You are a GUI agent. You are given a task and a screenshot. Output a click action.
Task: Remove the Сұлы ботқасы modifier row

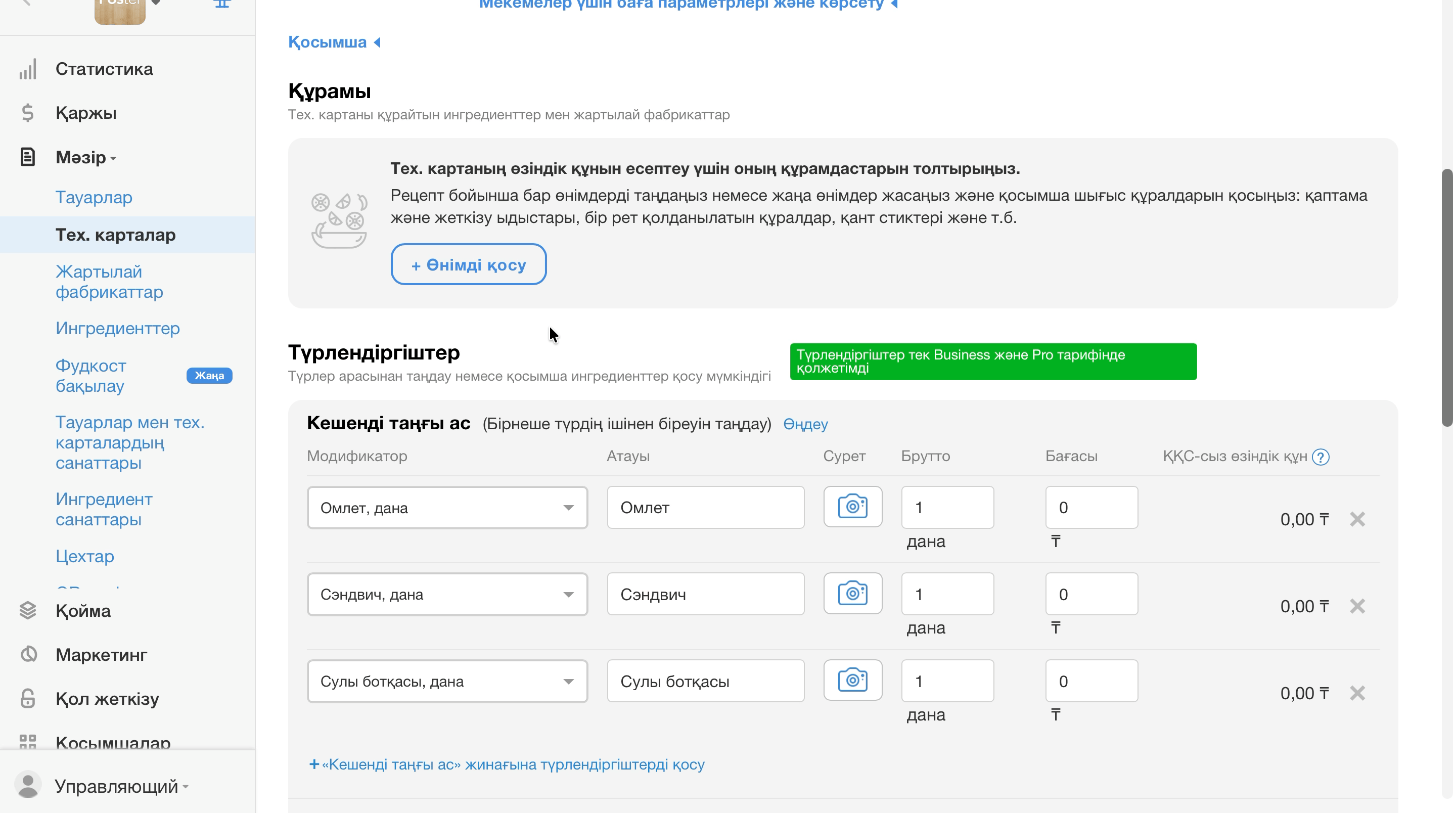point(1357,693)
